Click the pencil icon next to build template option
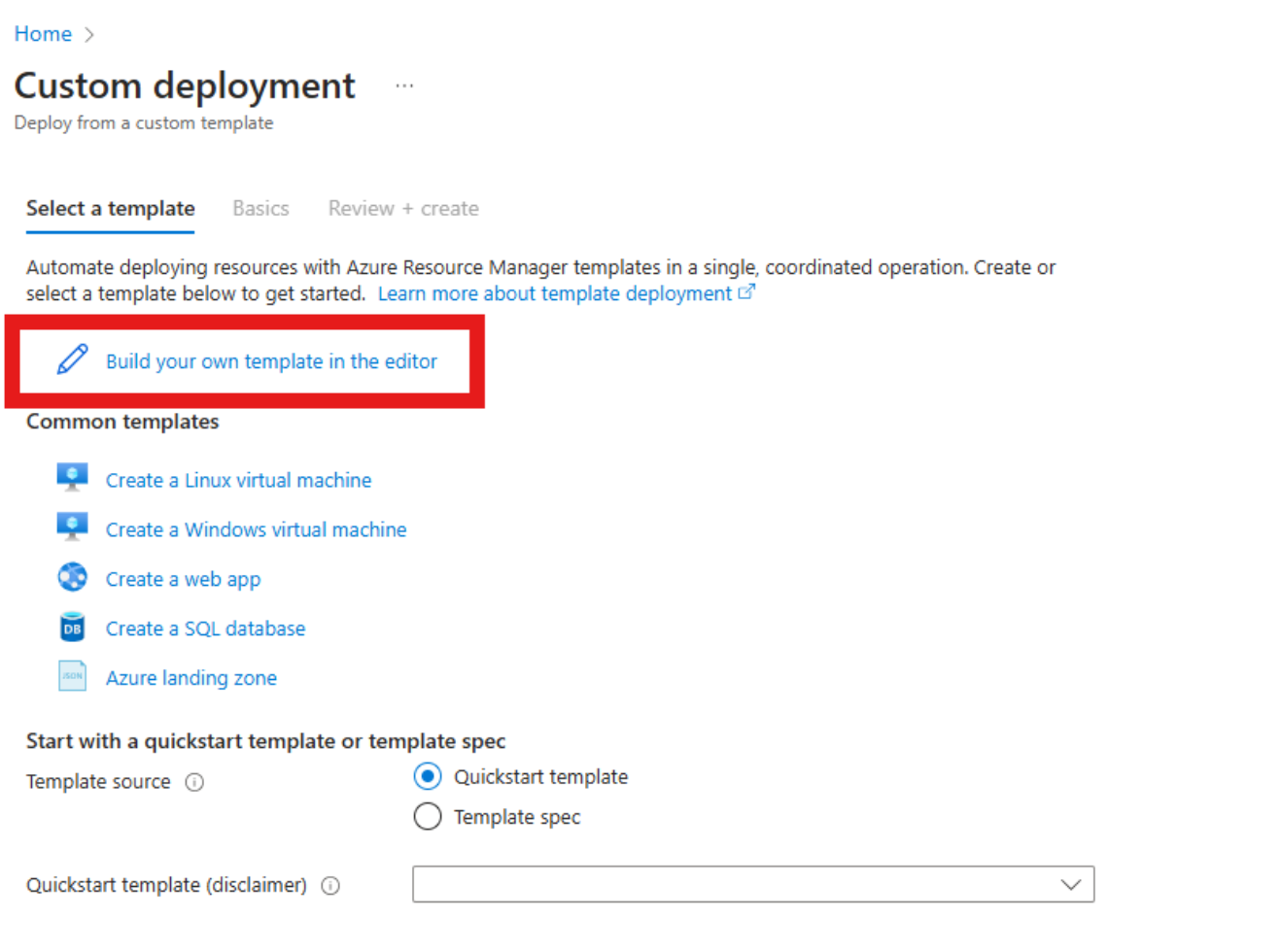Viewport: 1281px width, 952px height. click(x=72, y=359)
